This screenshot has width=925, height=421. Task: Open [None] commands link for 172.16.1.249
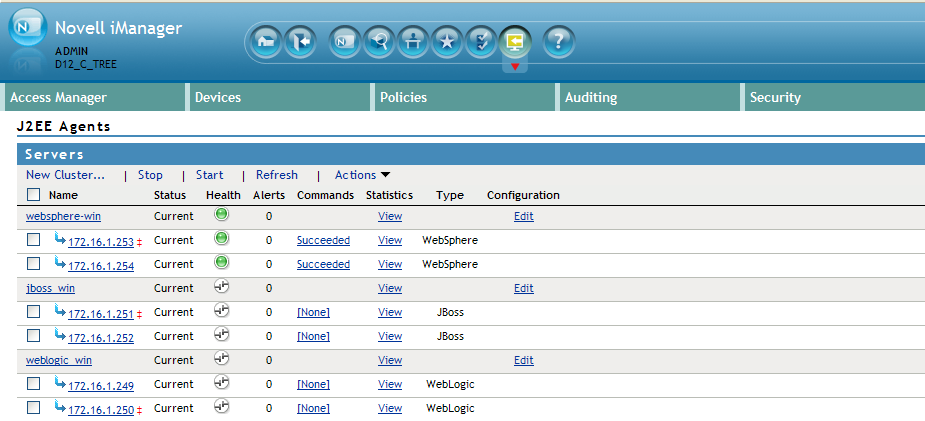313,384
